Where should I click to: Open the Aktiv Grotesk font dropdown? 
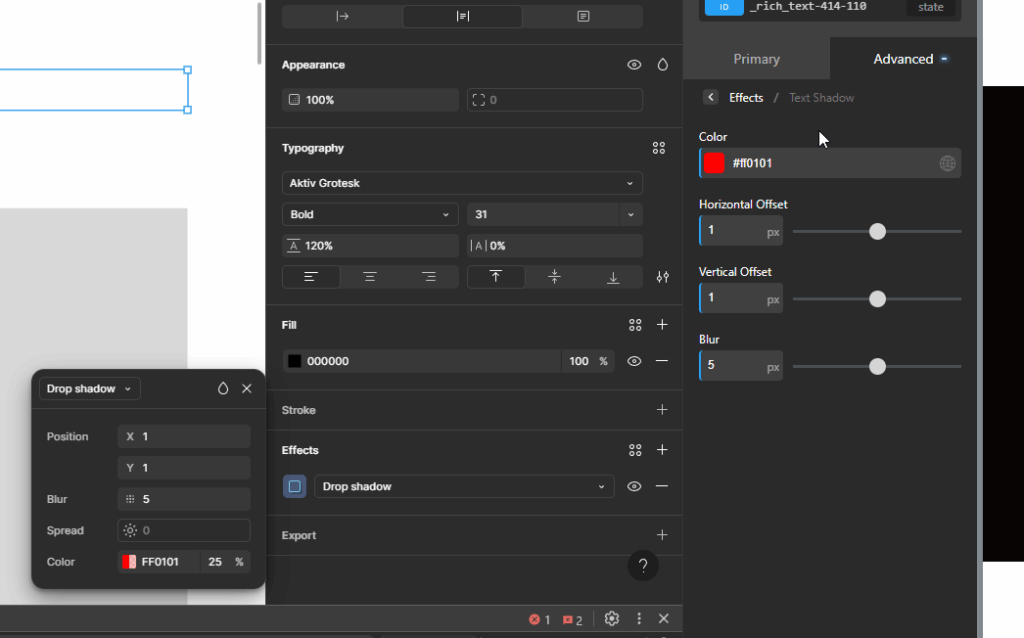pos(462,184)
